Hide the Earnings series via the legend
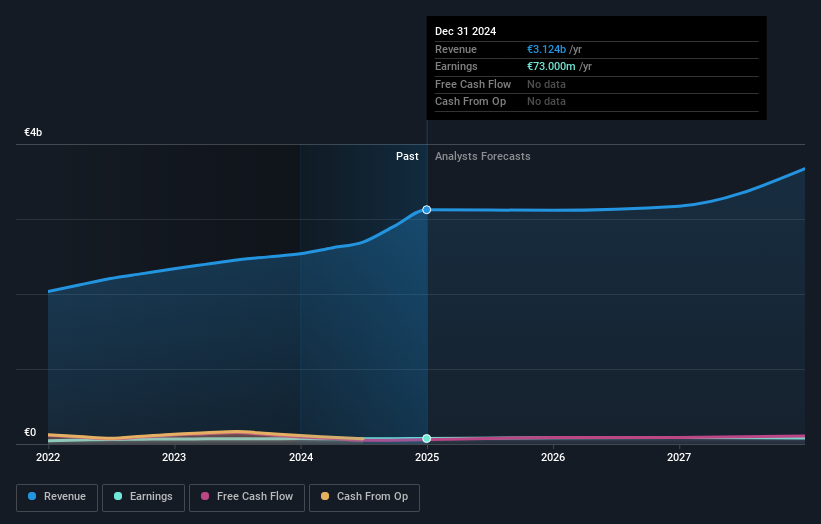821x524 pixels. click(143, 497)
